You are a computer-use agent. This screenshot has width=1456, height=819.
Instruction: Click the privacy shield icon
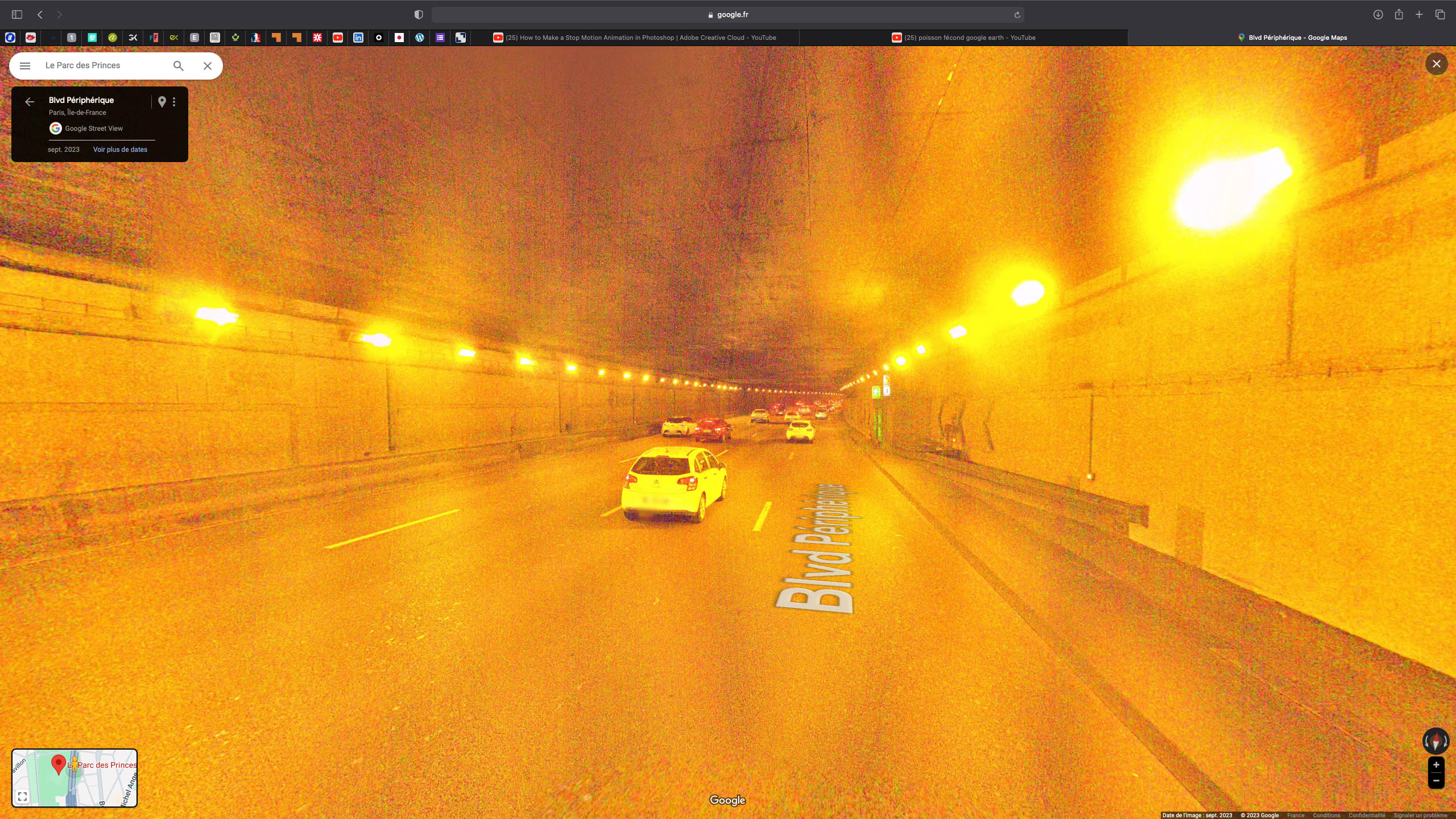pyautogui.click(x=419, y=15)
